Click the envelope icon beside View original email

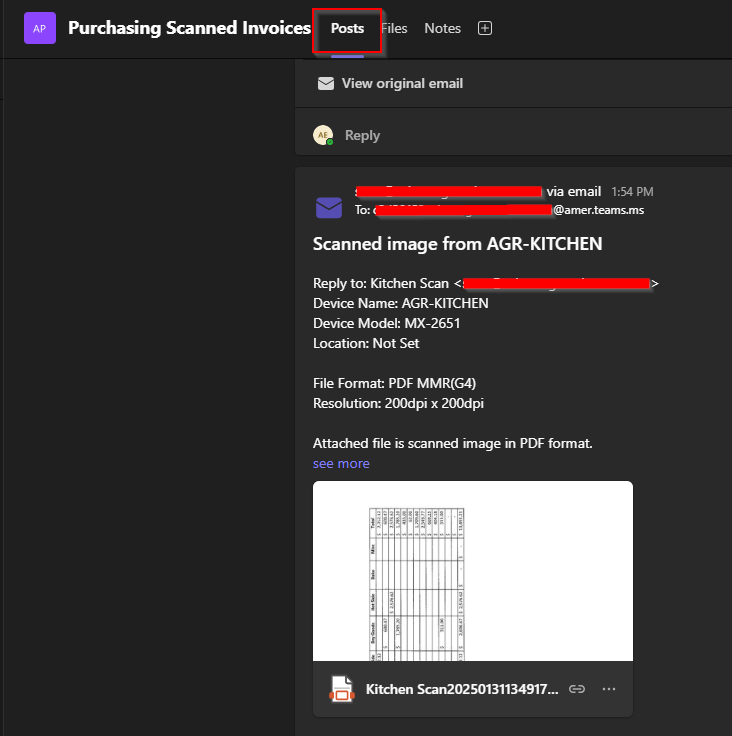pyautogui.click(x=326, y=84)
